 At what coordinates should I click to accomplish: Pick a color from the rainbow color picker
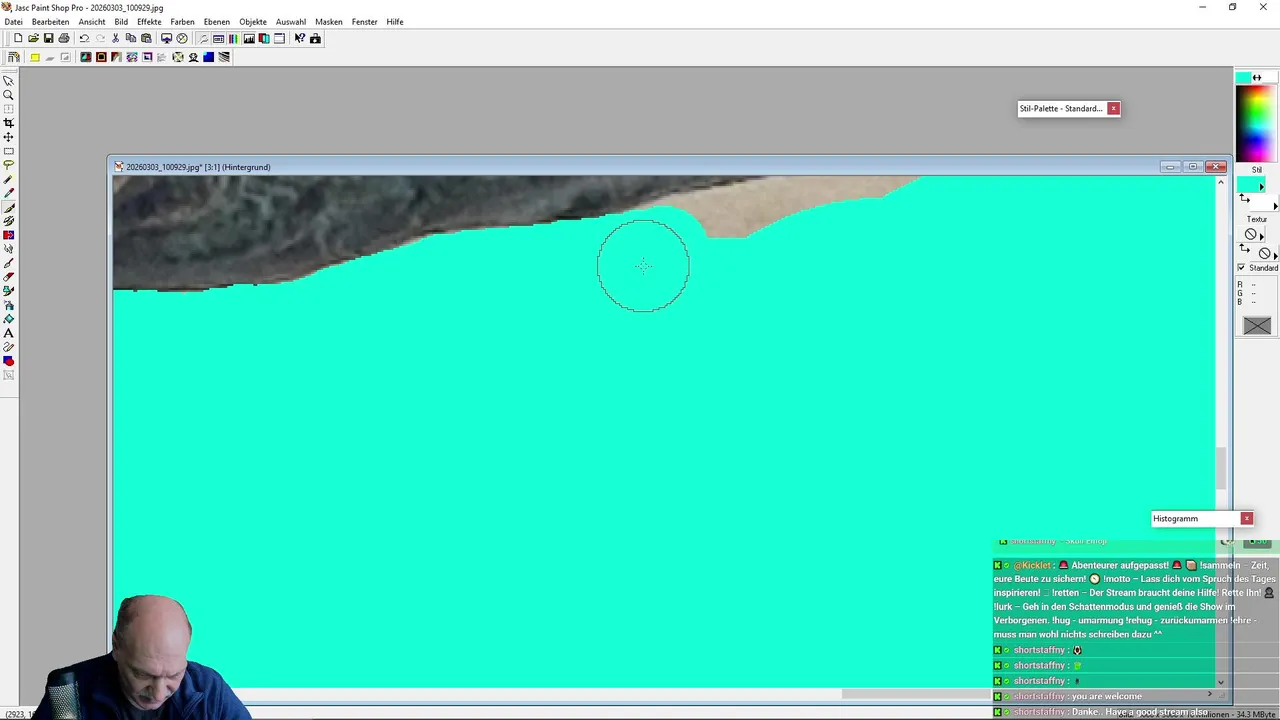tap(1254, 123)
